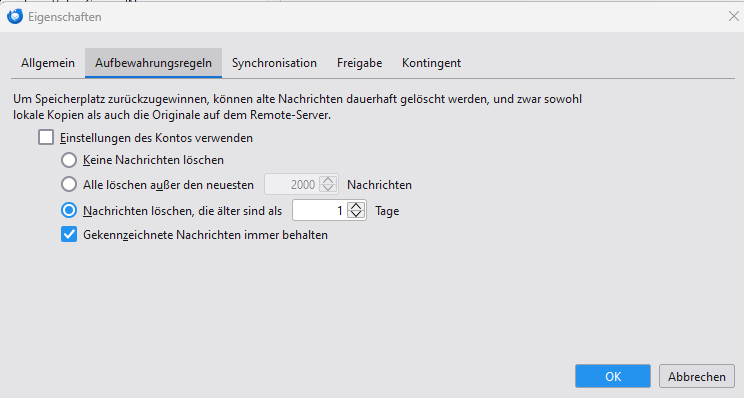Viewport: 744px width, 398px height.
Task: Select the Aufbewahrungsregeln tab
Action: point(153,63)
